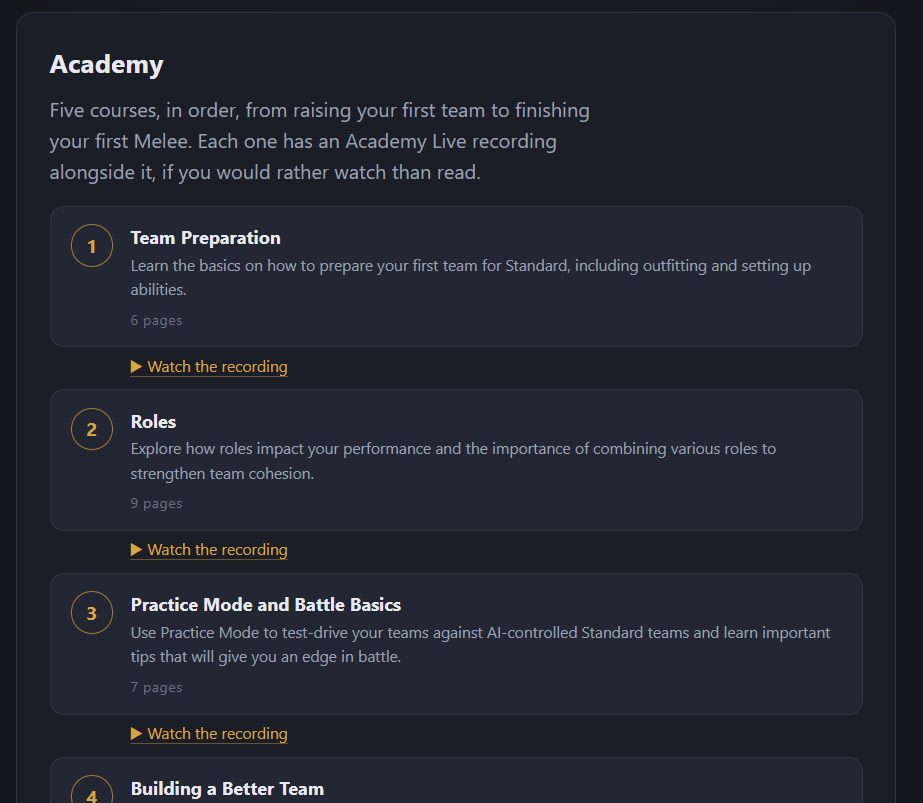Select the Roles course description text
The height and width of the screenshot is (803, 923).
[453, 461]
